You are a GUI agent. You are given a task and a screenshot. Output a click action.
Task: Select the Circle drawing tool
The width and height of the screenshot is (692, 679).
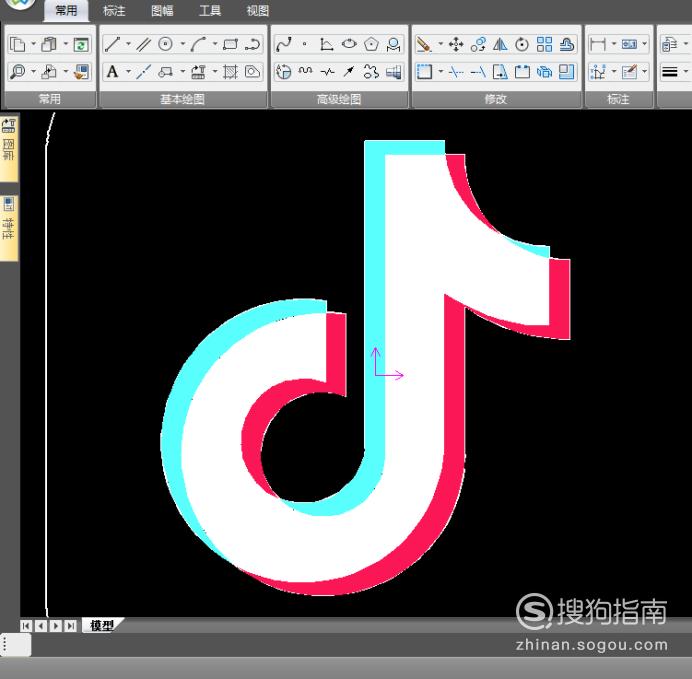[x=165, y=44]
